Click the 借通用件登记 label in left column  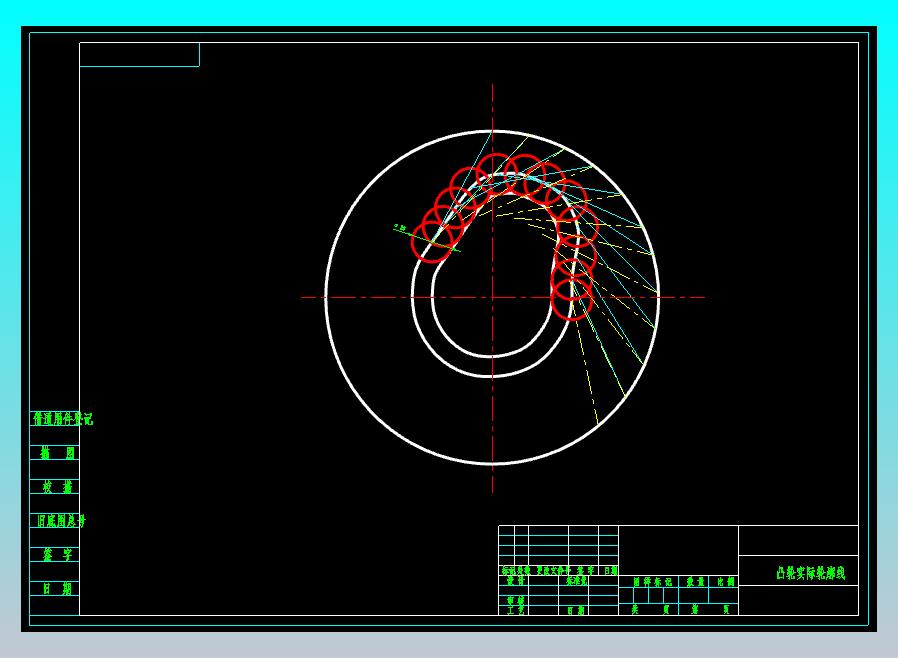pyautogui.click(x=62, y=419)
